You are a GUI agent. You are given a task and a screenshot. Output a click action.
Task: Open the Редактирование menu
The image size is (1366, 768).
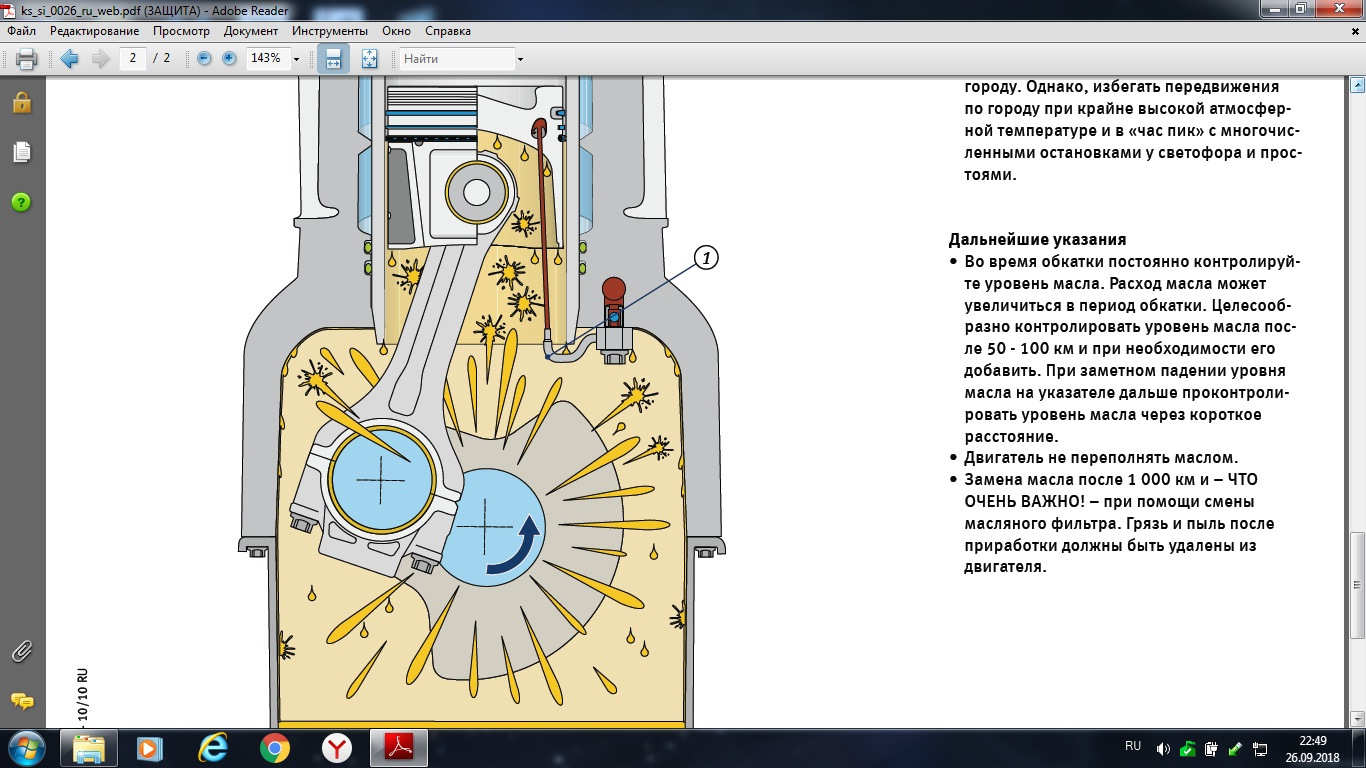(x=94, y=31)
